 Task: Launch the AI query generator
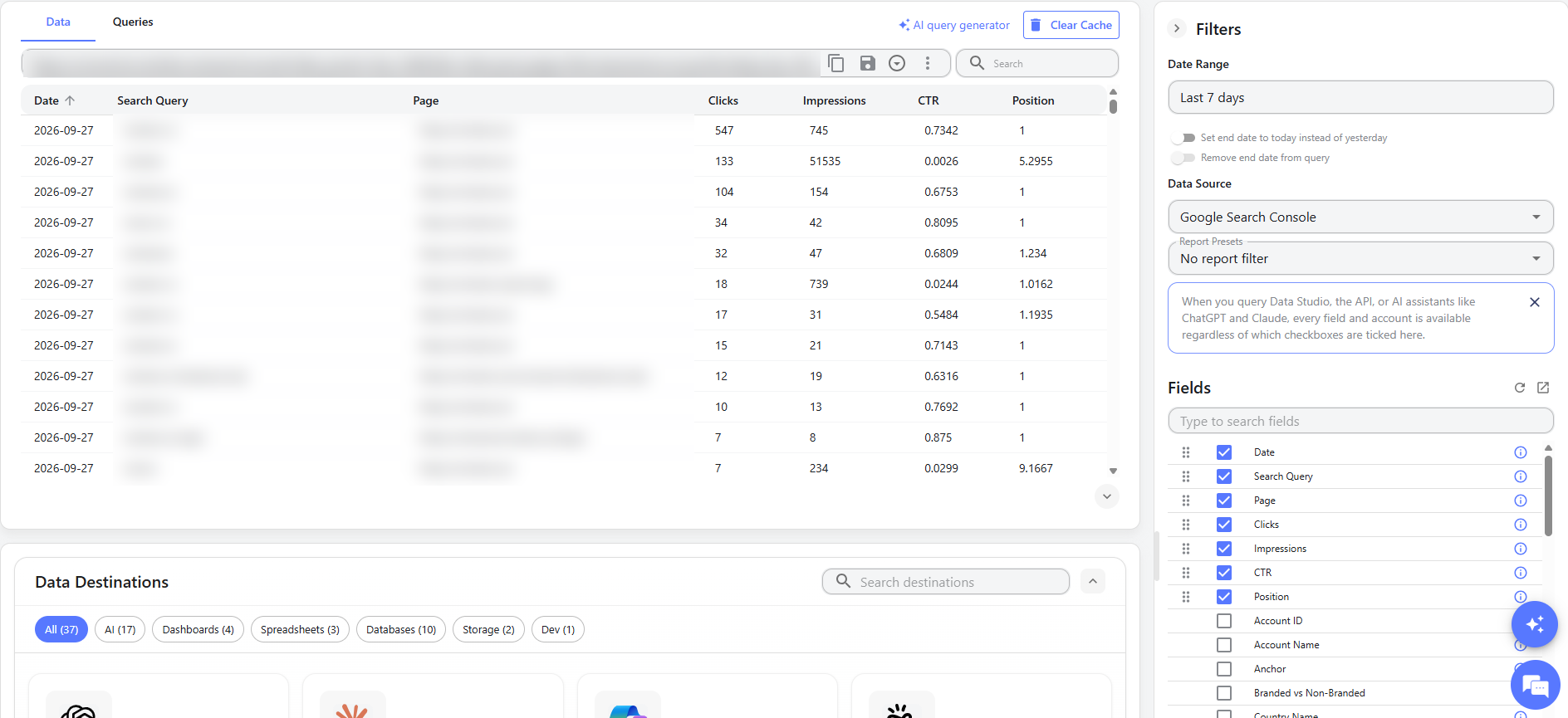[x=954, y=25]
